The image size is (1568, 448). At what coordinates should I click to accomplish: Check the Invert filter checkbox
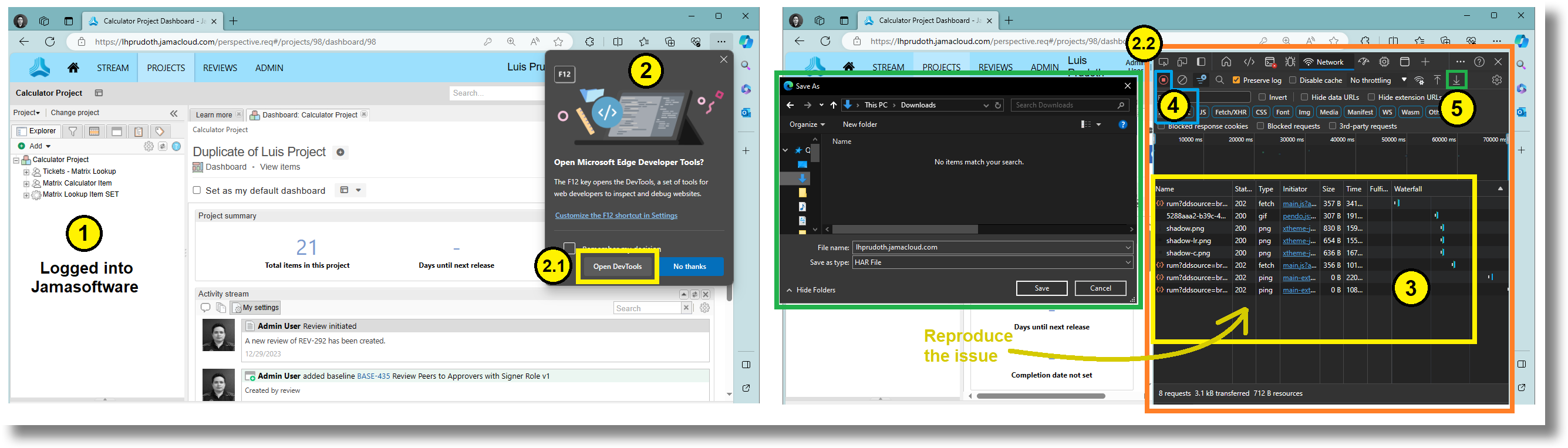click(x=1262, y=97)
